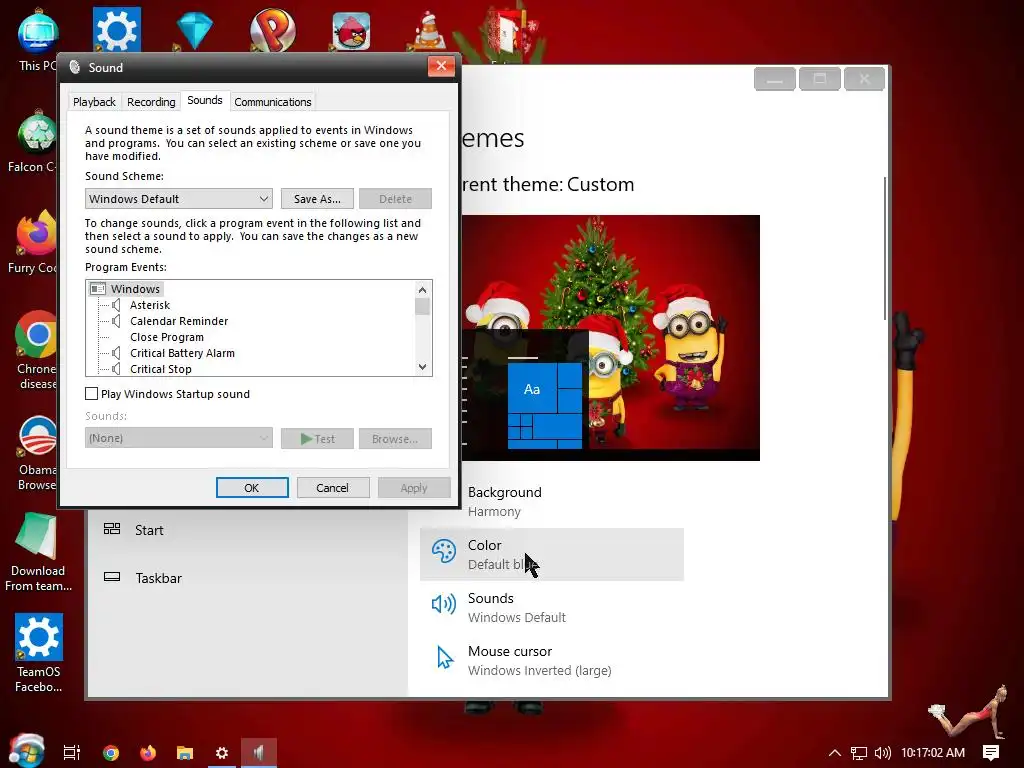Open the Sound Scheme dropdown
The width and height of the screenshot is (1024, 768).
pyautogui.click(x=178, y=199)
